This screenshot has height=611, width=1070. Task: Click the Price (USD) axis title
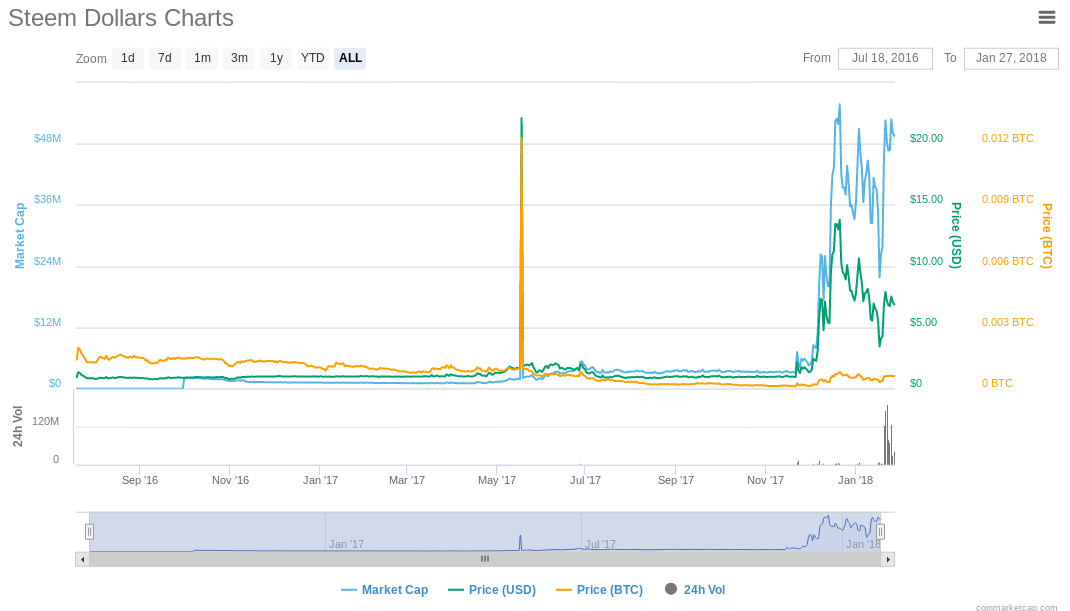(x=956, y=235)
